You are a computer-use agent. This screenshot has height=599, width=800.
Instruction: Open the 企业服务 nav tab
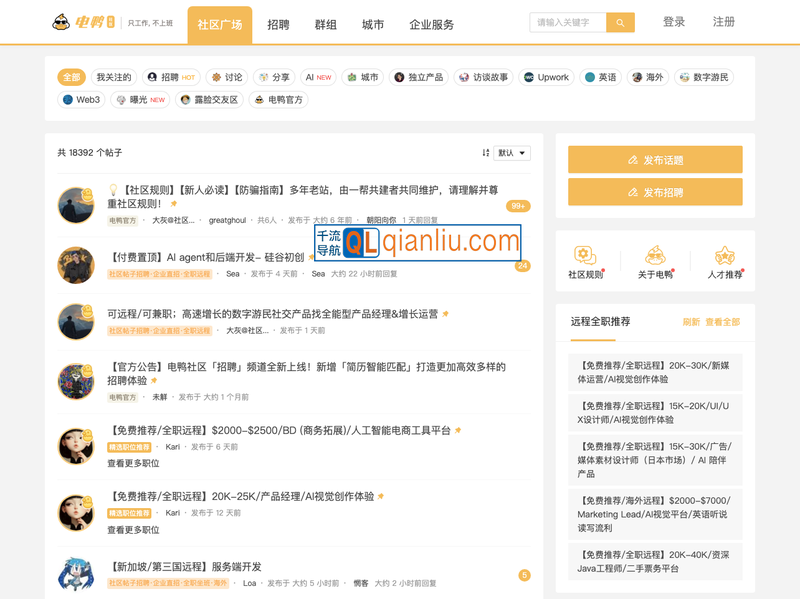pyautogui.click(x=431, y=24)
